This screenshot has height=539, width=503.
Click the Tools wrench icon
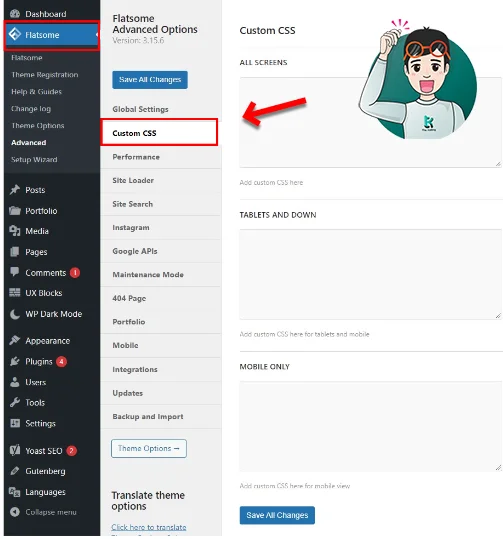[x=15, y=403]
